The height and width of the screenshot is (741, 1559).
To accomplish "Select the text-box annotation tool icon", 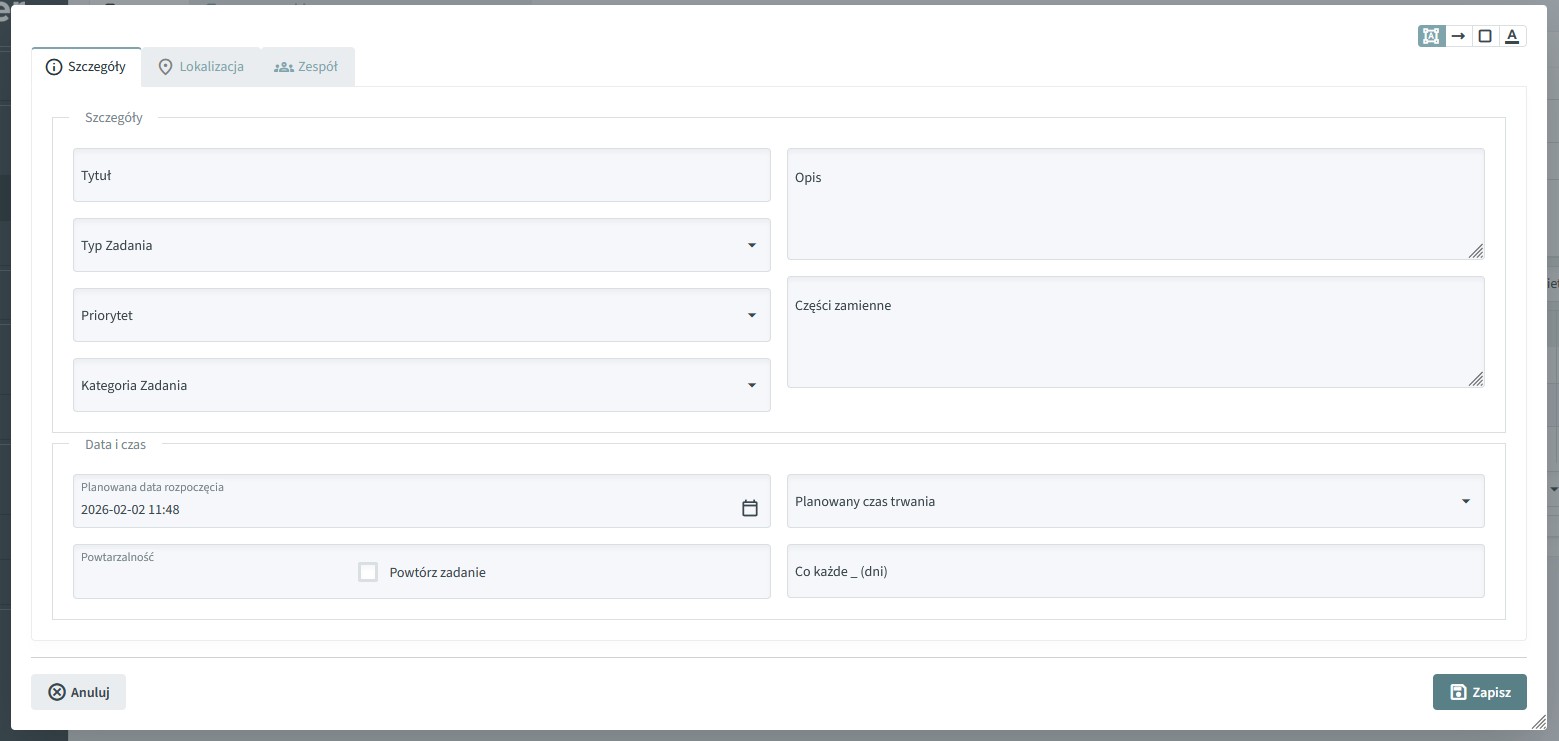I will click(1431, 36).
